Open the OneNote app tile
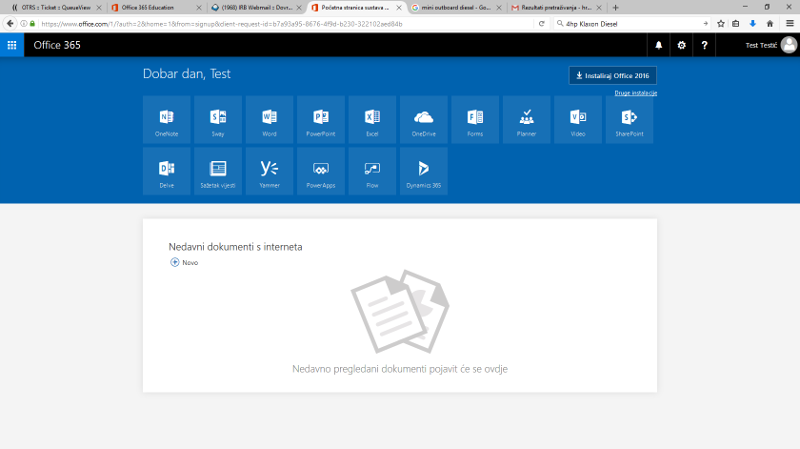Viewport: 800px width, 449px height. [x=166, y=120]
